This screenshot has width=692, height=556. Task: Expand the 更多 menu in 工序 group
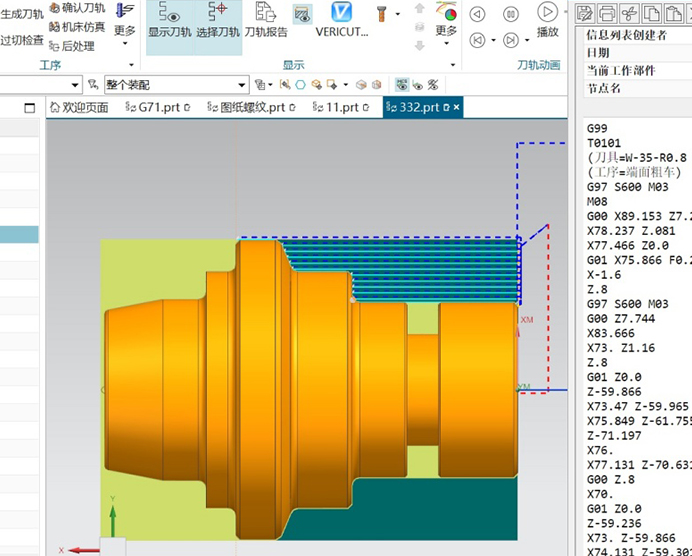click(x=124, y=24)
